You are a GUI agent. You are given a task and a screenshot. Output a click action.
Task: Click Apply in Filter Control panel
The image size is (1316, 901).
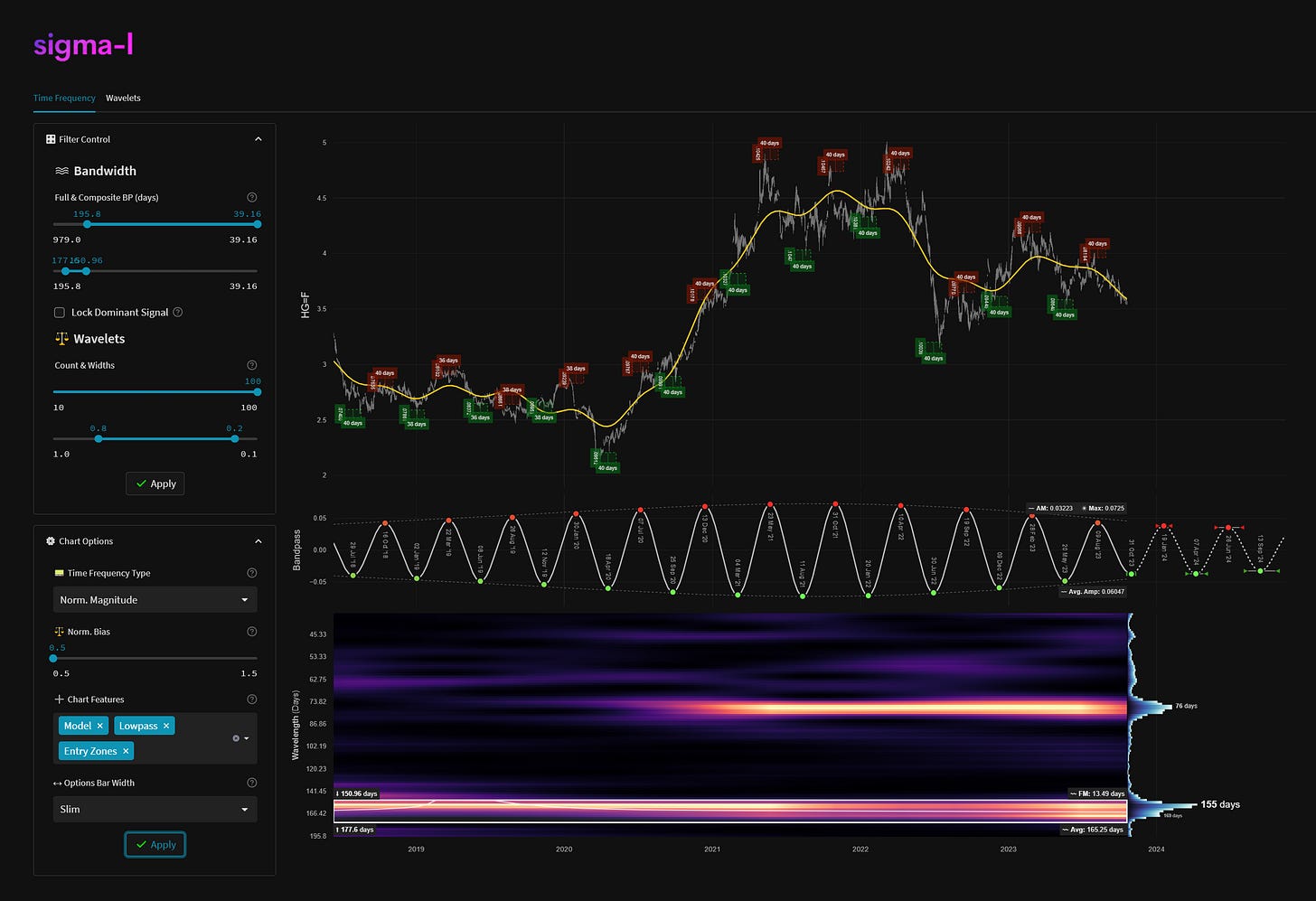[x=155, y=483]
